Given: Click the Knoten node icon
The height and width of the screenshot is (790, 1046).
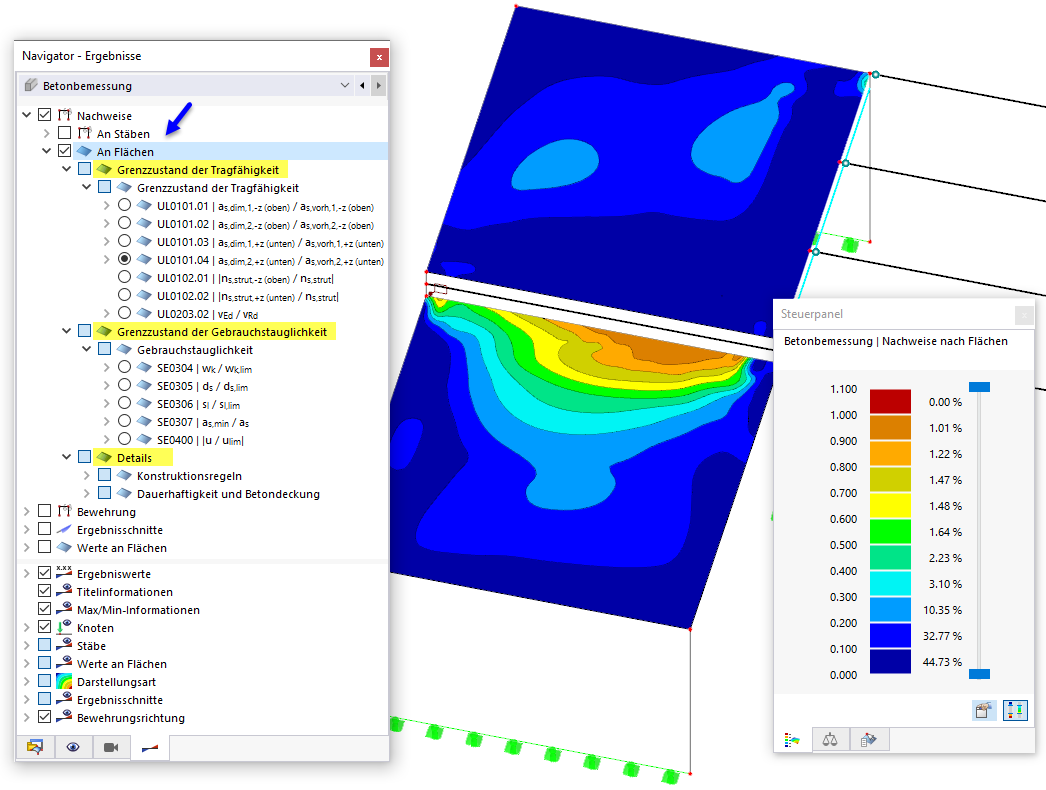Looking at the screenshot, I should (x=64, y=628).
